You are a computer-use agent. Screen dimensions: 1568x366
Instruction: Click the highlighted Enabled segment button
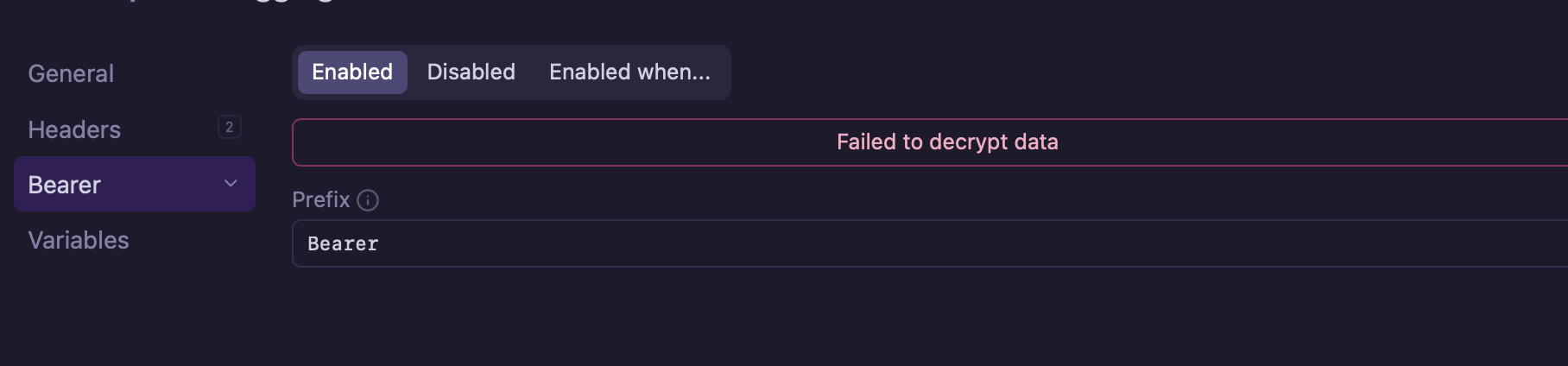[x=352, y=73]
